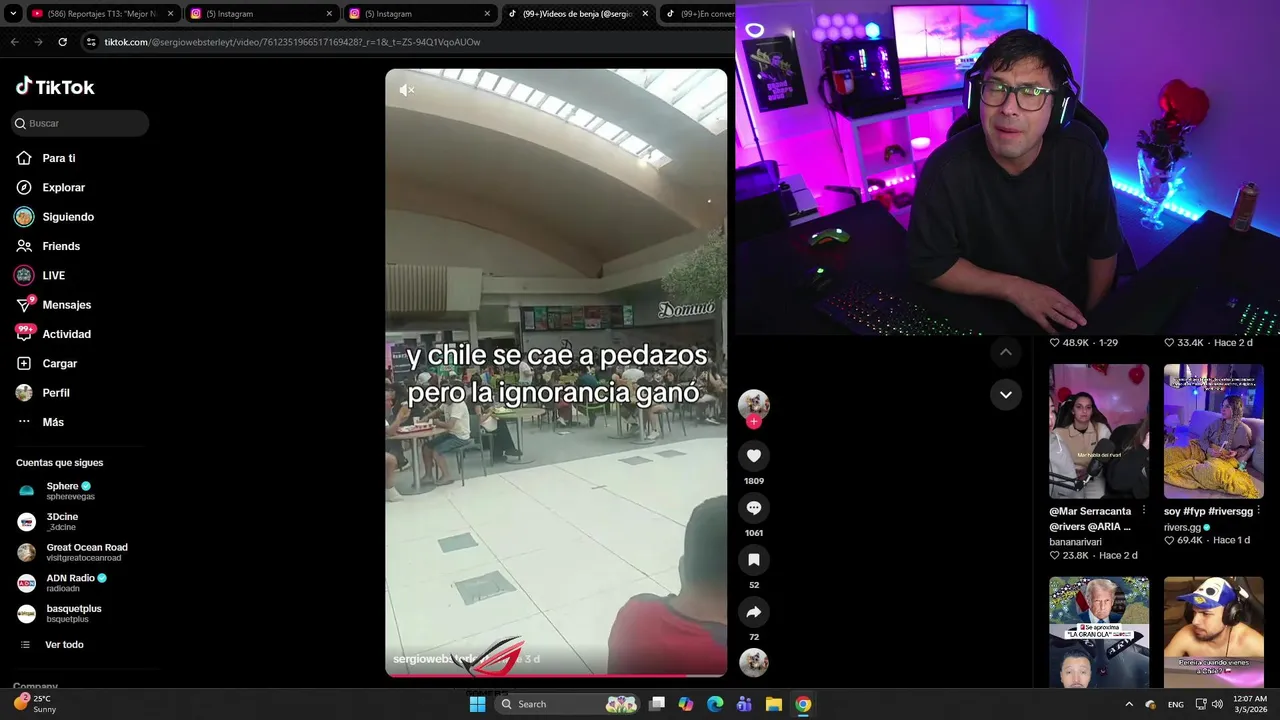View site information icon
The image size is (1280, 720).
pos(91,42)
